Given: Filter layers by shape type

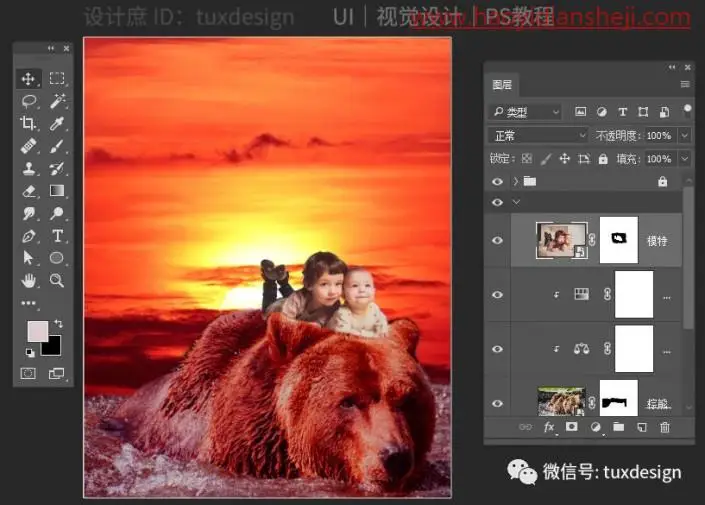Looking at the screenshot, I should click(x=643, y=112).
